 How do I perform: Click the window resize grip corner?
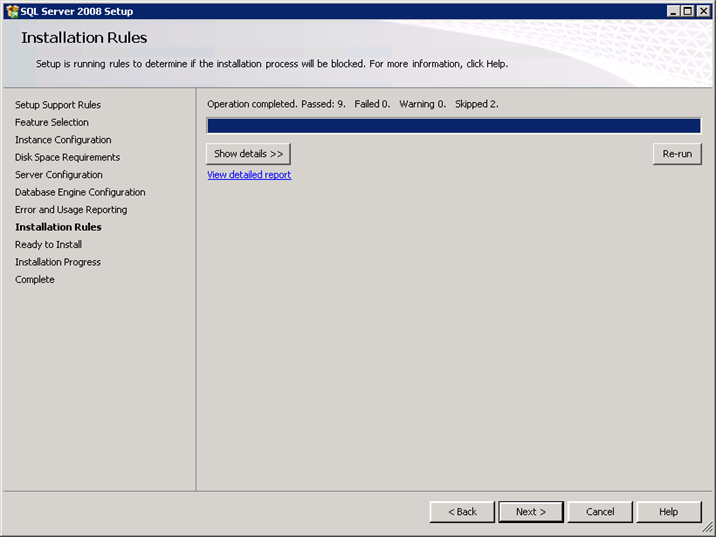[x=707, y=528]
